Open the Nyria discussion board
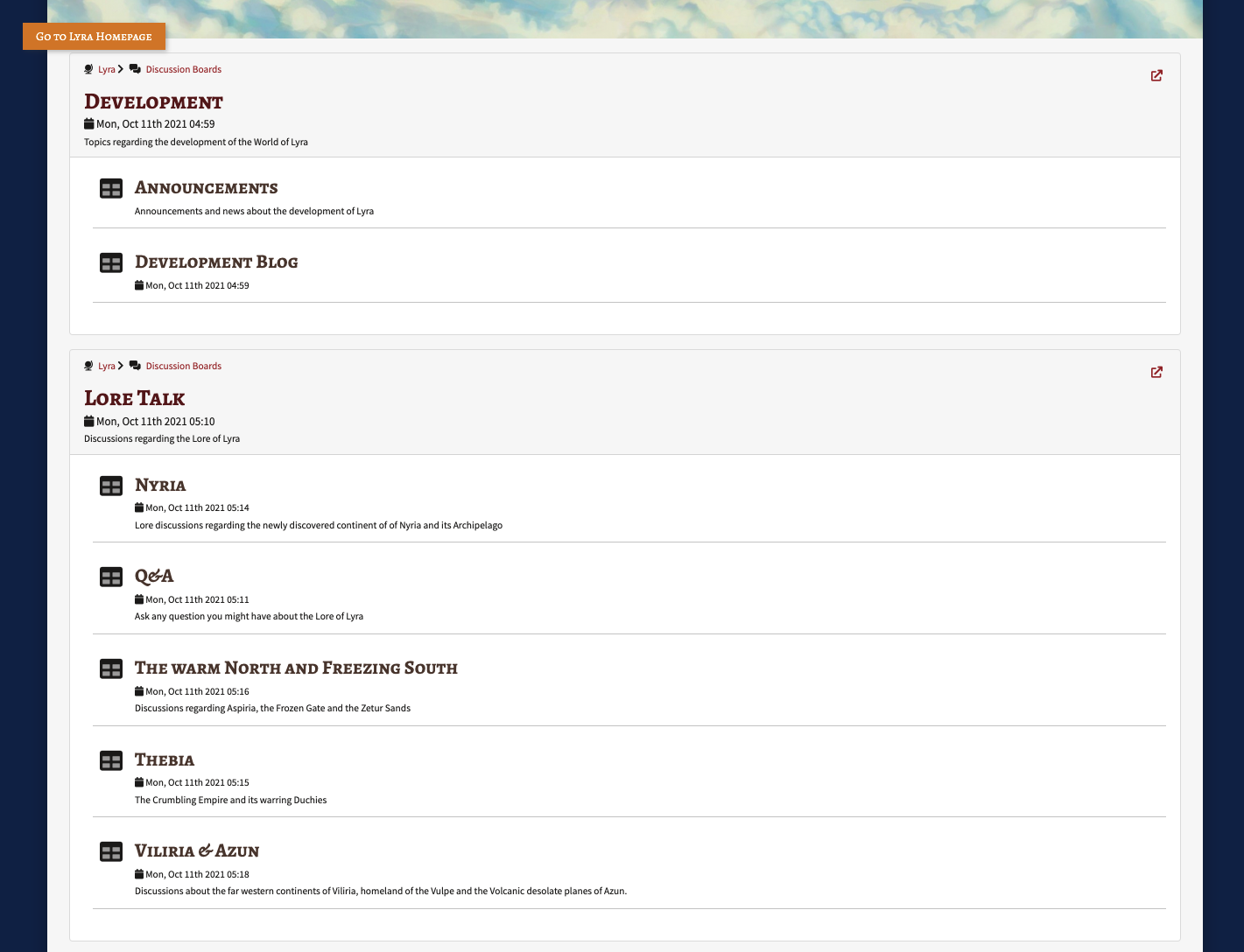The height and width of the screenshot is (952, 1244). click(160, 486)
